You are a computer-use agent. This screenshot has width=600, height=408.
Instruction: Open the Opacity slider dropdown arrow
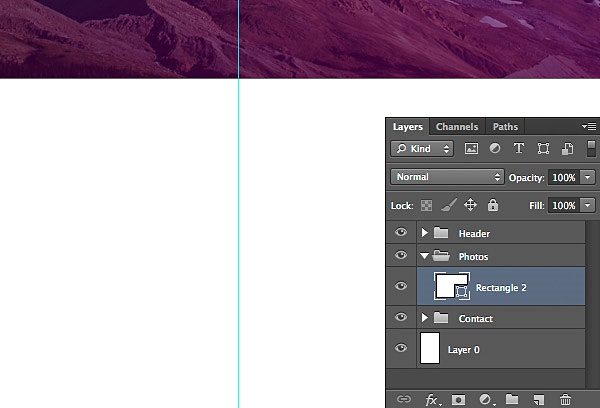coord(588,177)
